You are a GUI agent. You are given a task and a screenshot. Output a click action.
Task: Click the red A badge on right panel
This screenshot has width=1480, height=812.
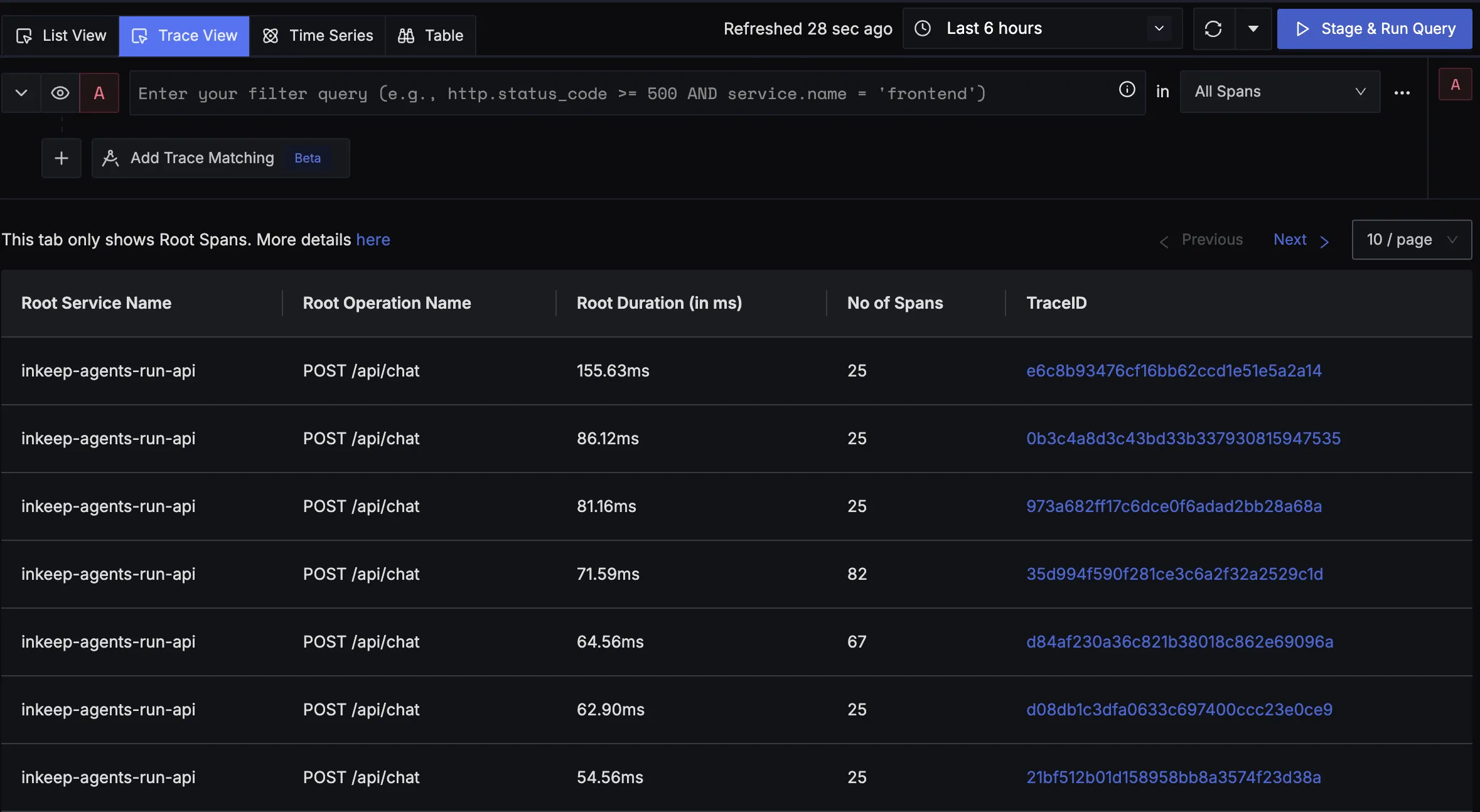click(1455, 85)
